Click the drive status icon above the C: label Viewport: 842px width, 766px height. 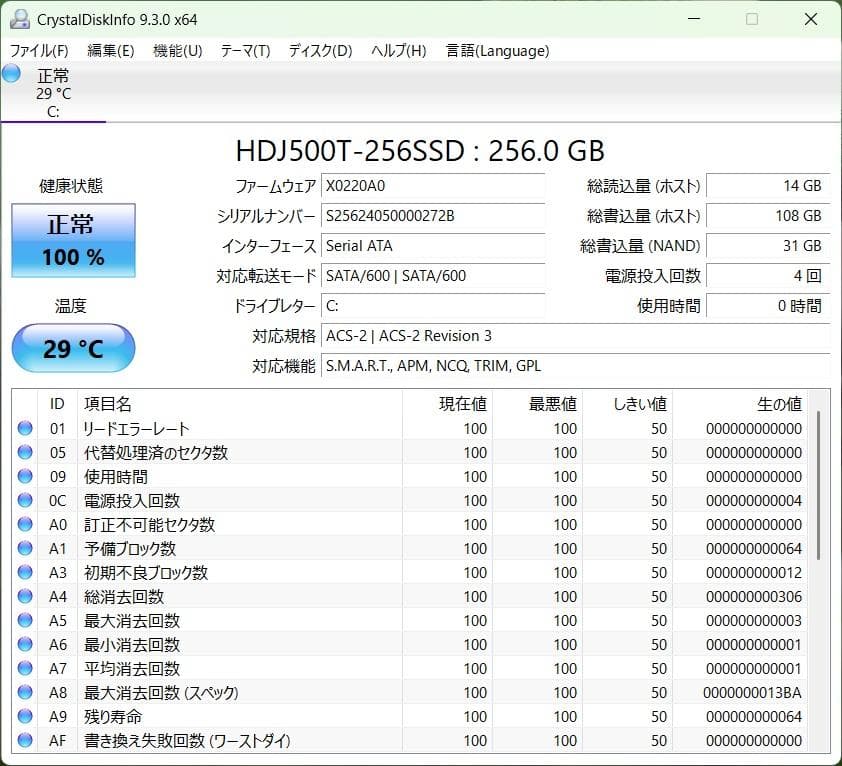point(11,73)
